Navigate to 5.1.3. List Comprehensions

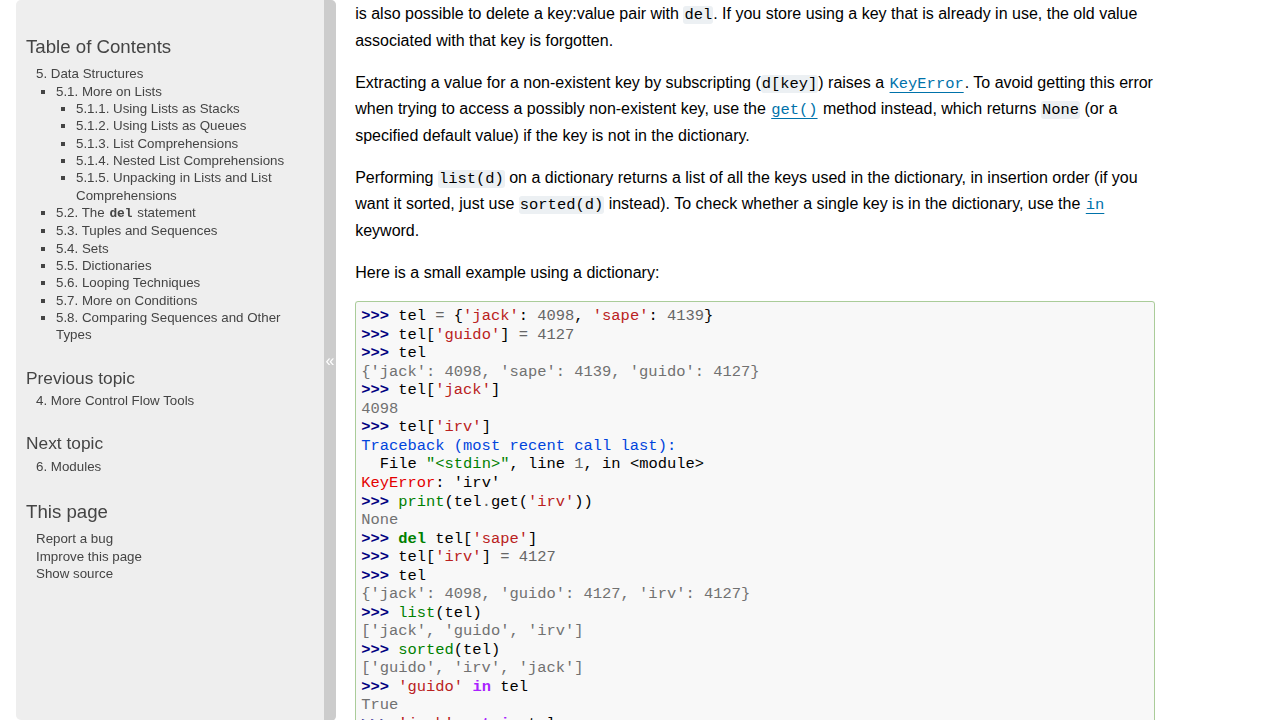[157, 144]
